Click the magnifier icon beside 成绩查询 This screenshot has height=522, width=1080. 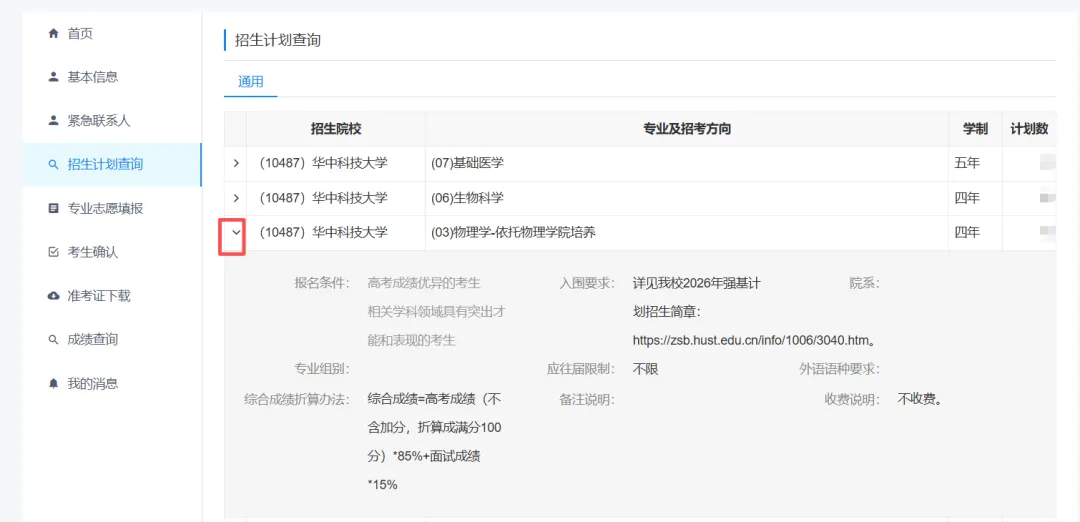[x=53, y=340]
